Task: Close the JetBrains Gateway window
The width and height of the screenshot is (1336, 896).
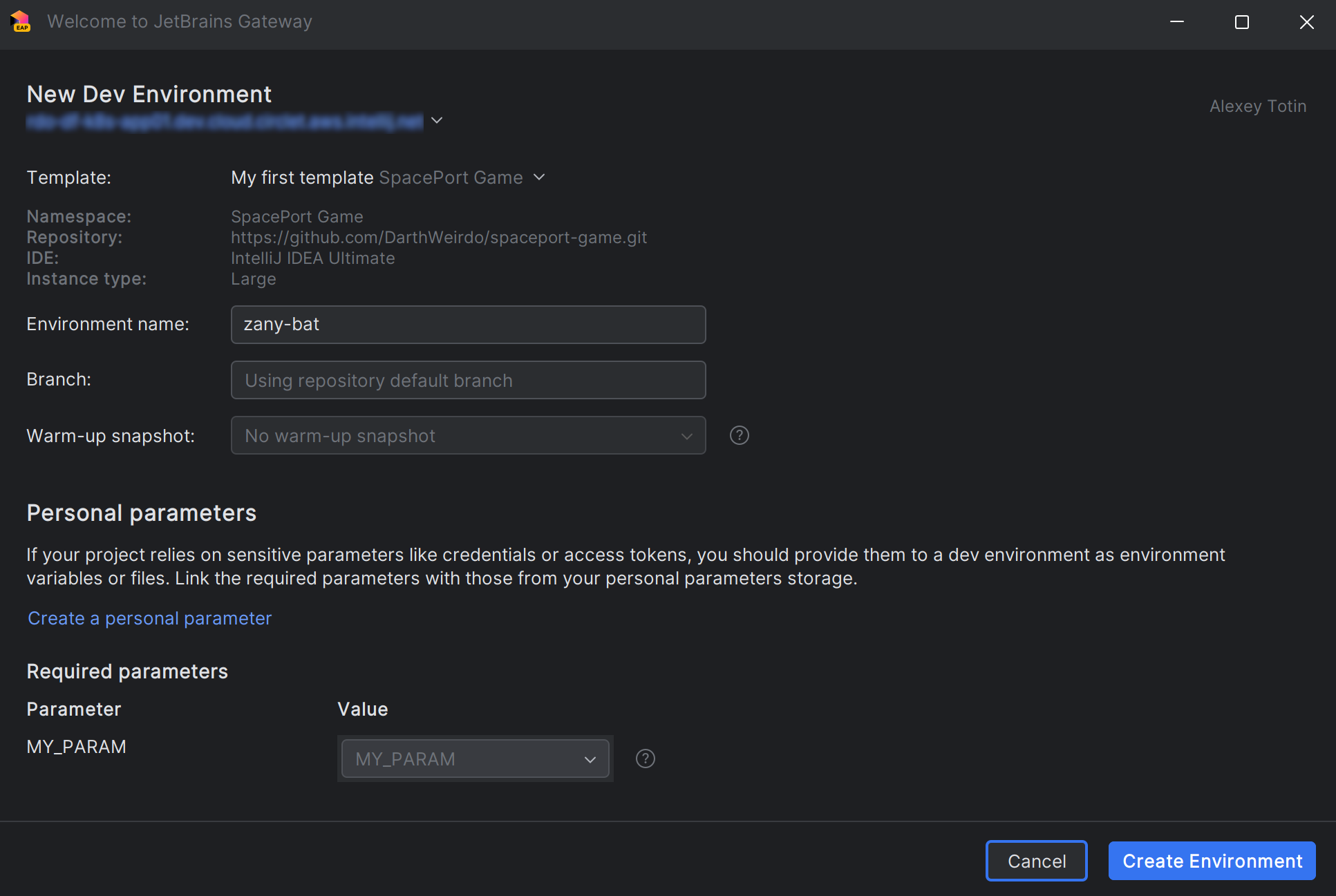Action: pyautogui.click(x=1306, y=22)
